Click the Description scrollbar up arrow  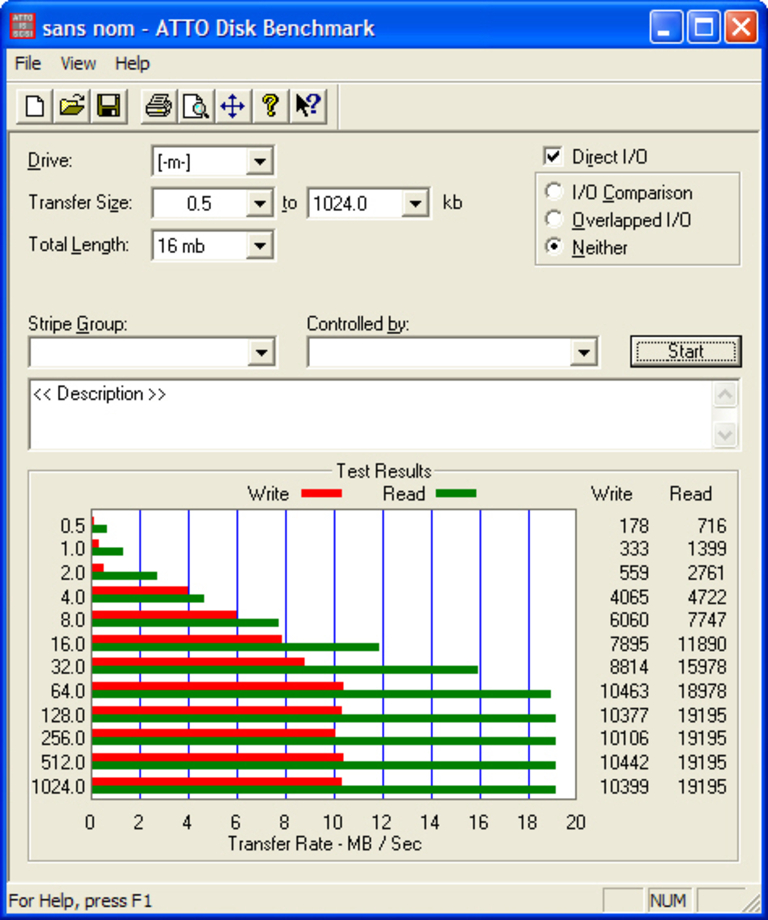(725, 394)
